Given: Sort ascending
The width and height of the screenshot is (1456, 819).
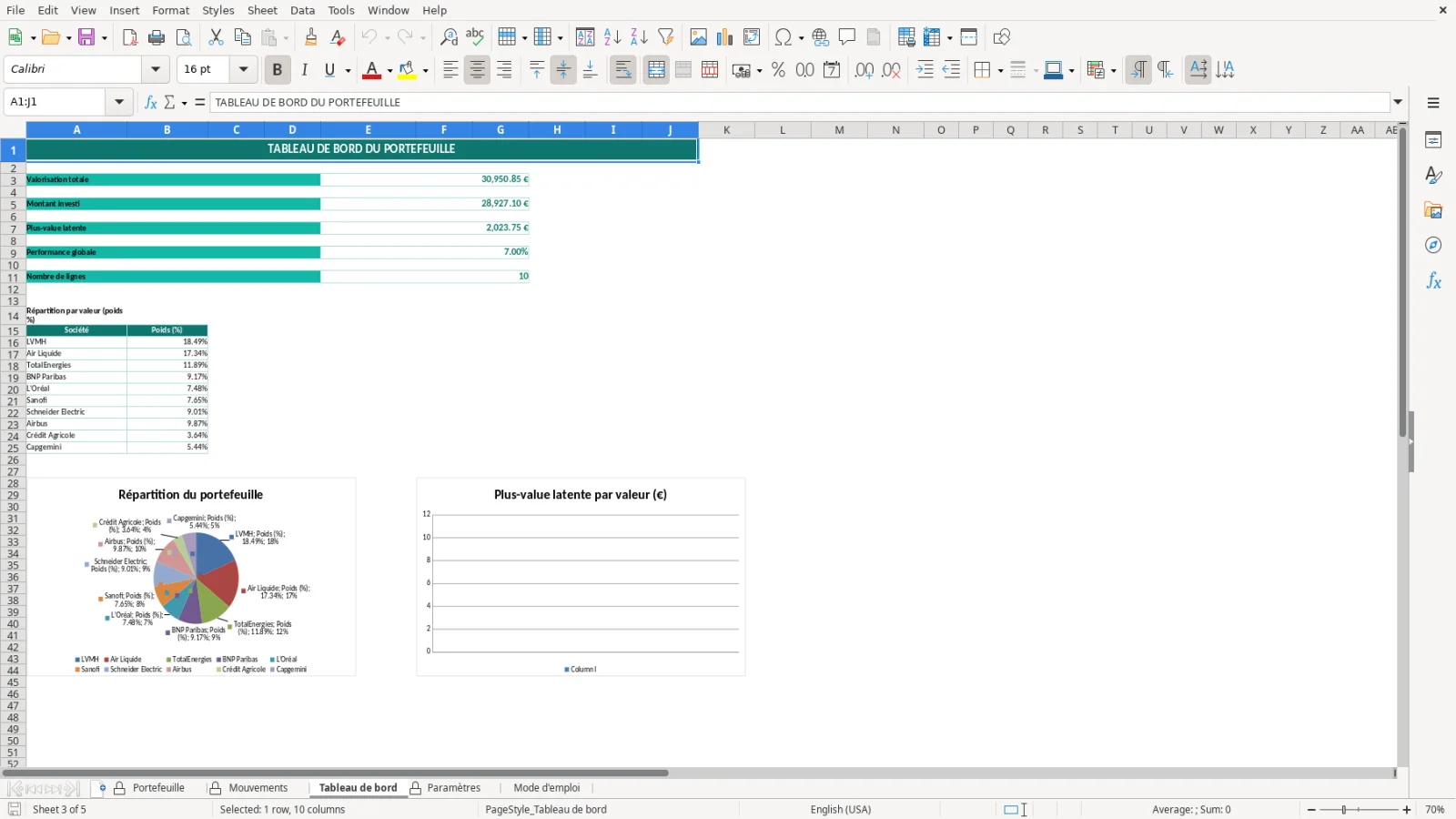Looking at the screenshot, I should [x=612, y=37].
